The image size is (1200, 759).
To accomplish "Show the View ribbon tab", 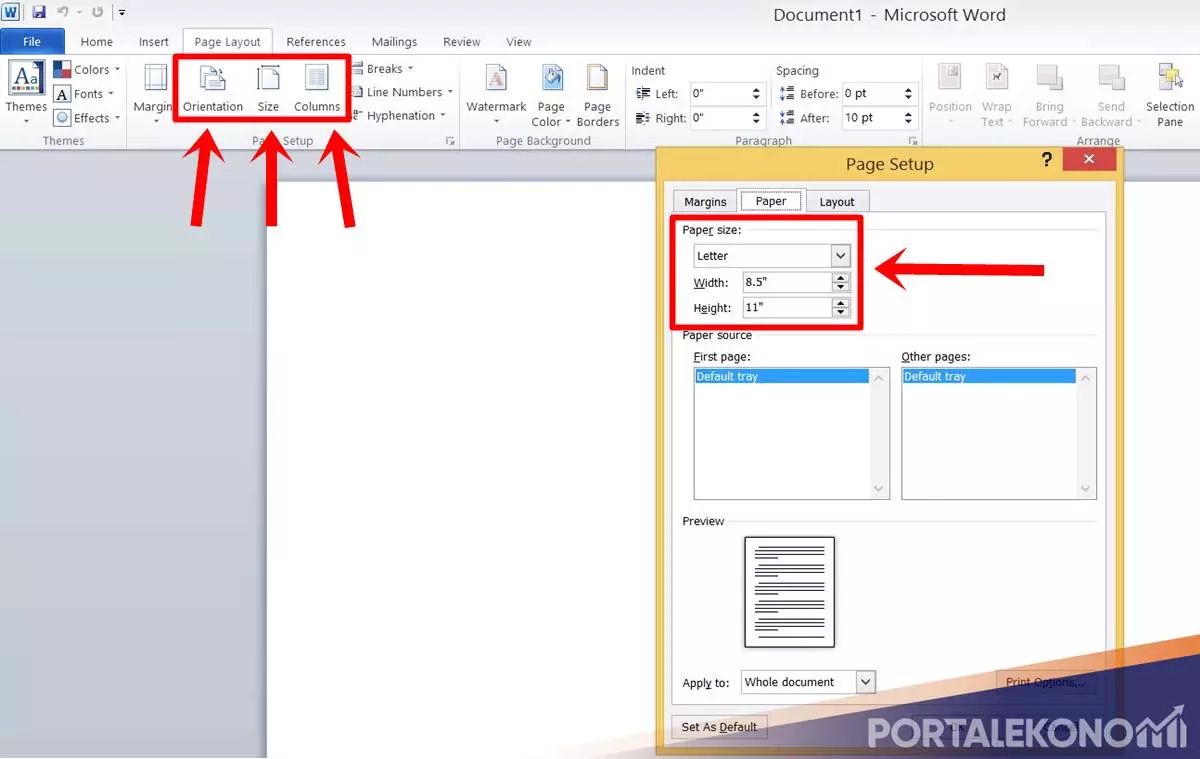I will coord(519,42).
